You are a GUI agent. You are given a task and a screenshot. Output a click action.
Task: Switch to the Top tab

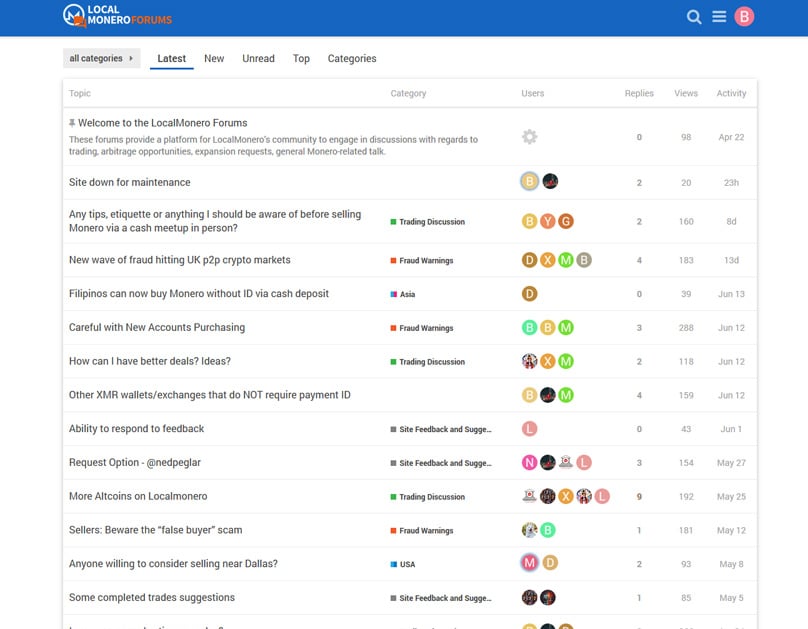301,59
